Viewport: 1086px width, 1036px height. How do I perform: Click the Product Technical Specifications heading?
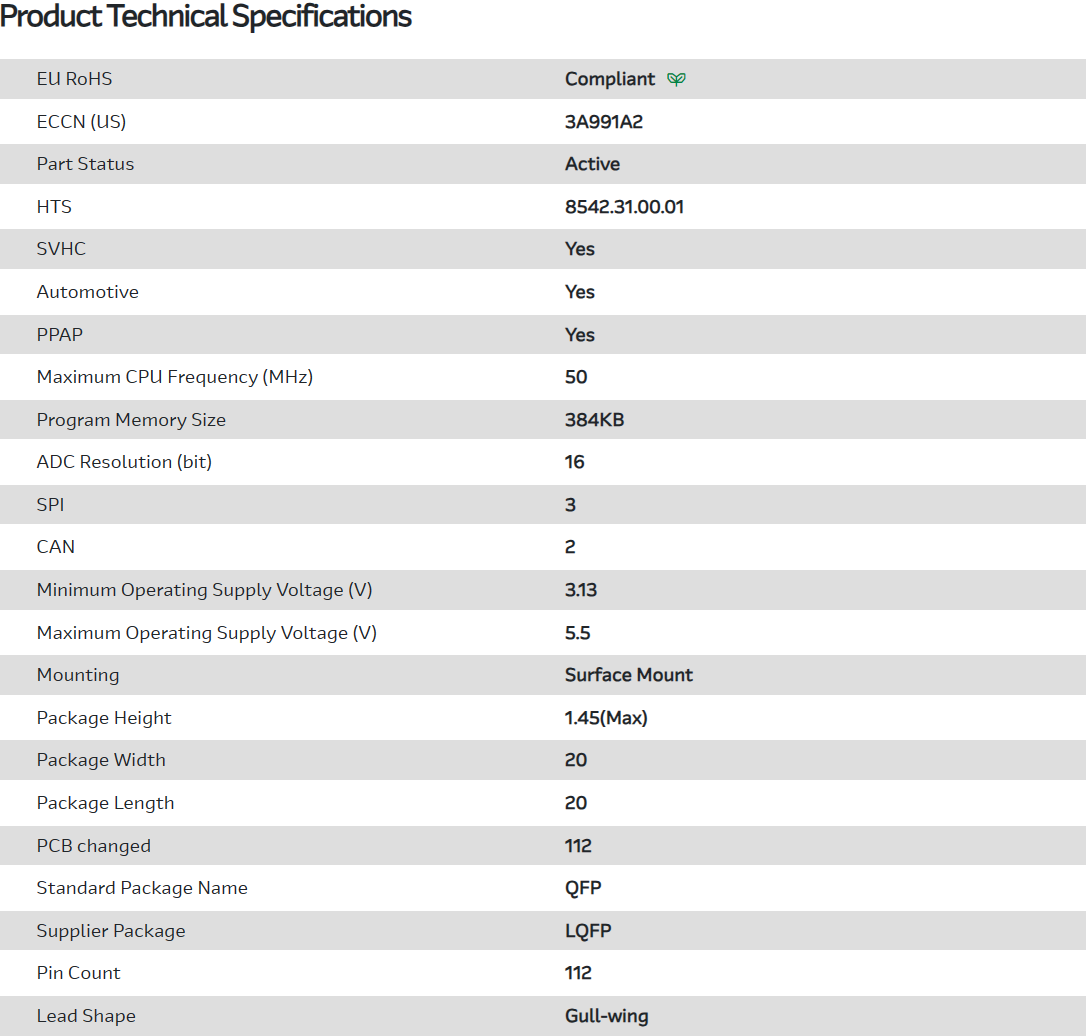pos(206,17)
